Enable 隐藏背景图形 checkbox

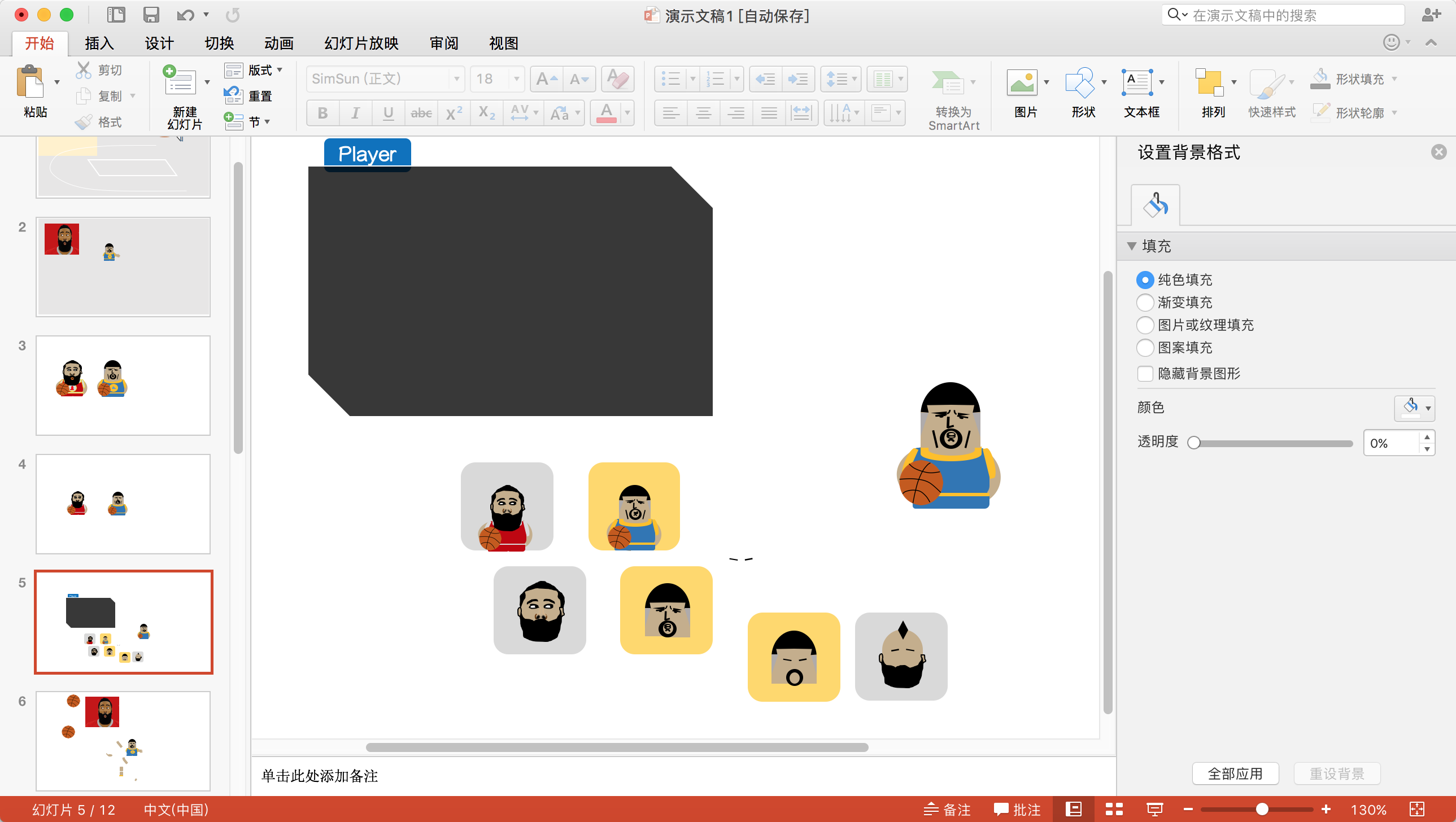click(1145, 373)
